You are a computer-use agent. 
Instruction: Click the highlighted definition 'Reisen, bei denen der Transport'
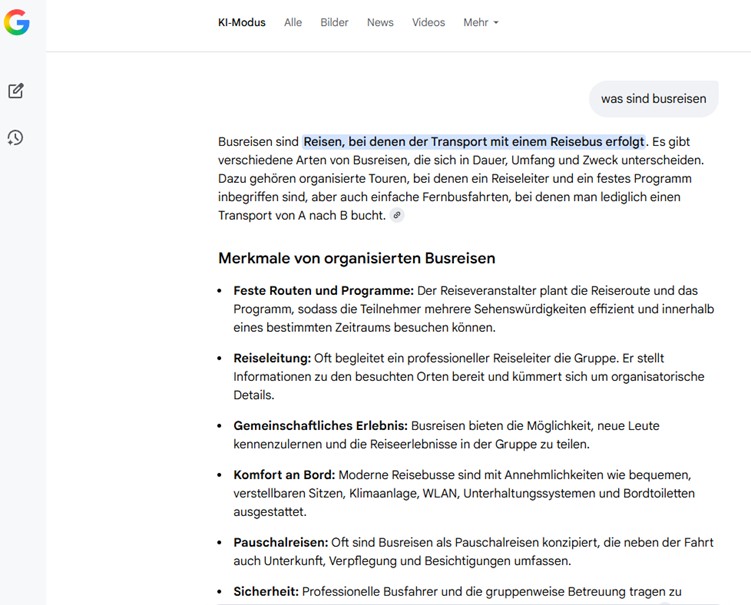click(474, 142)
